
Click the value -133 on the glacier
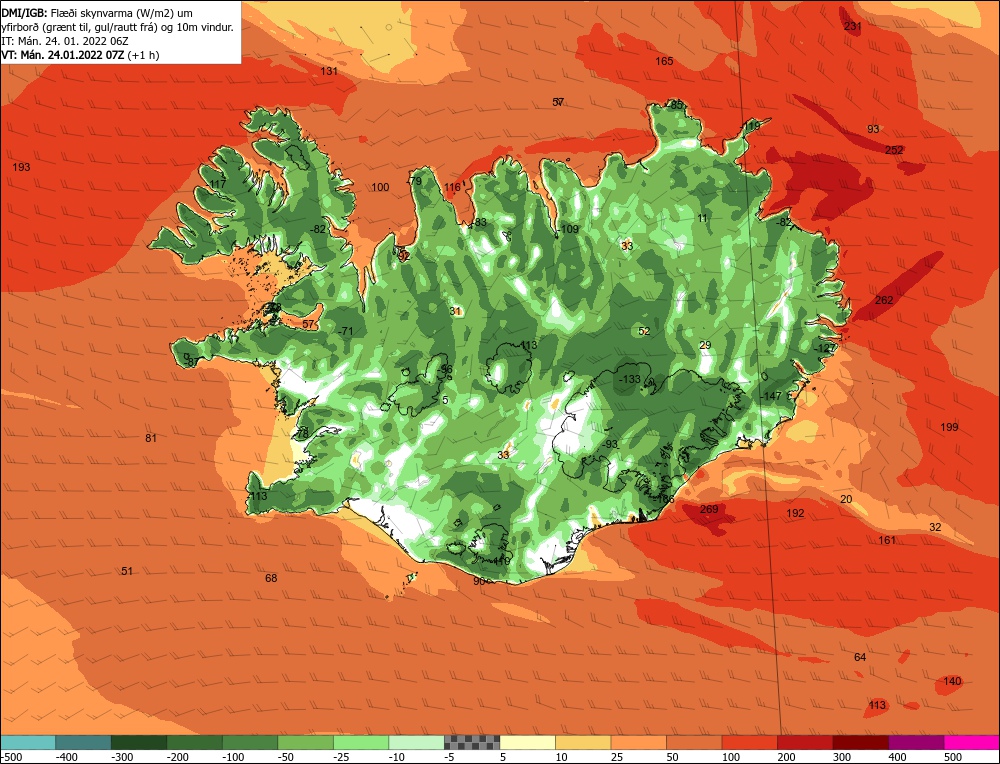(x=629, y=379)
